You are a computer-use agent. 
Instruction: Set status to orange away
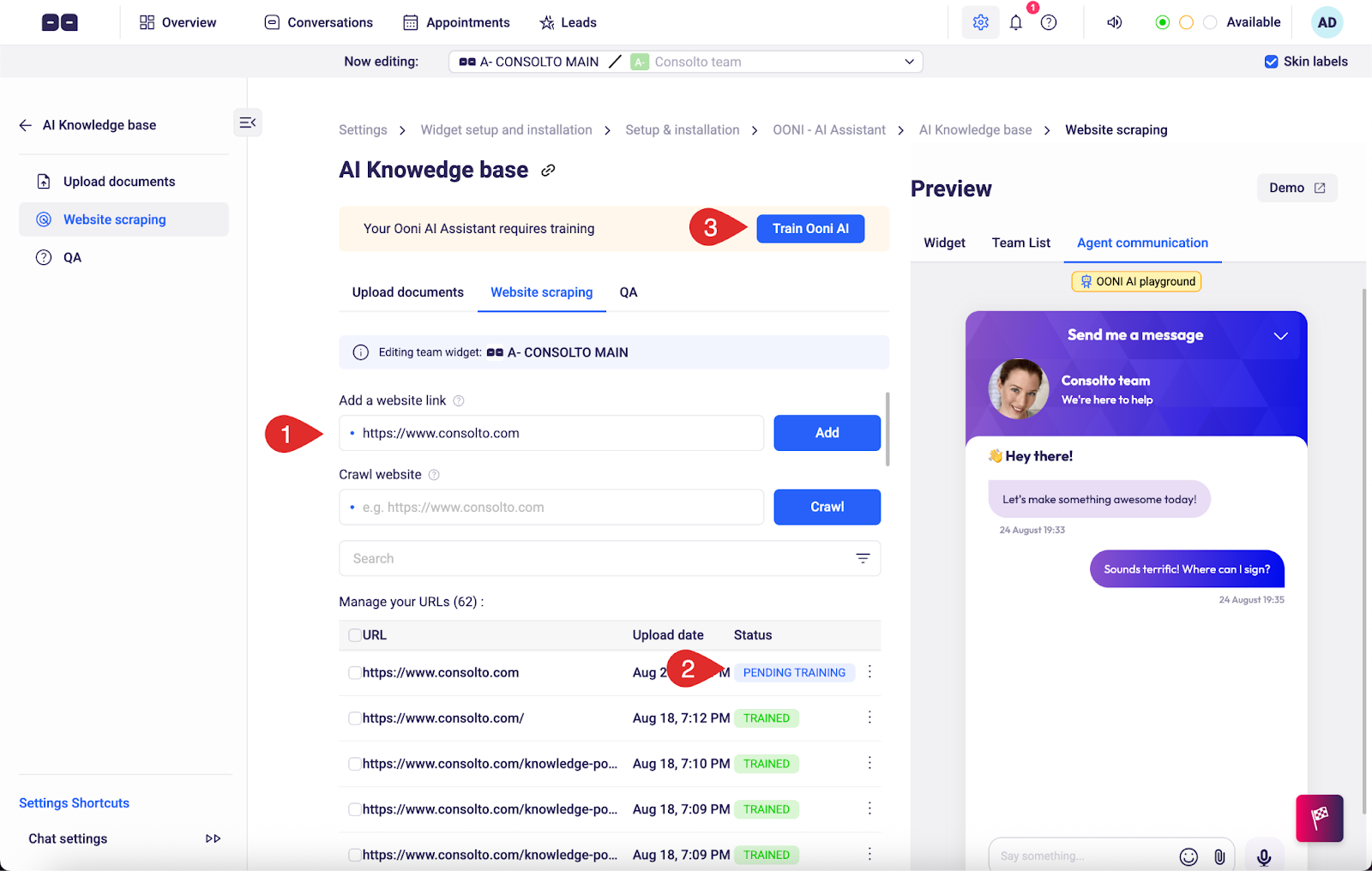tap(1187, 22)
